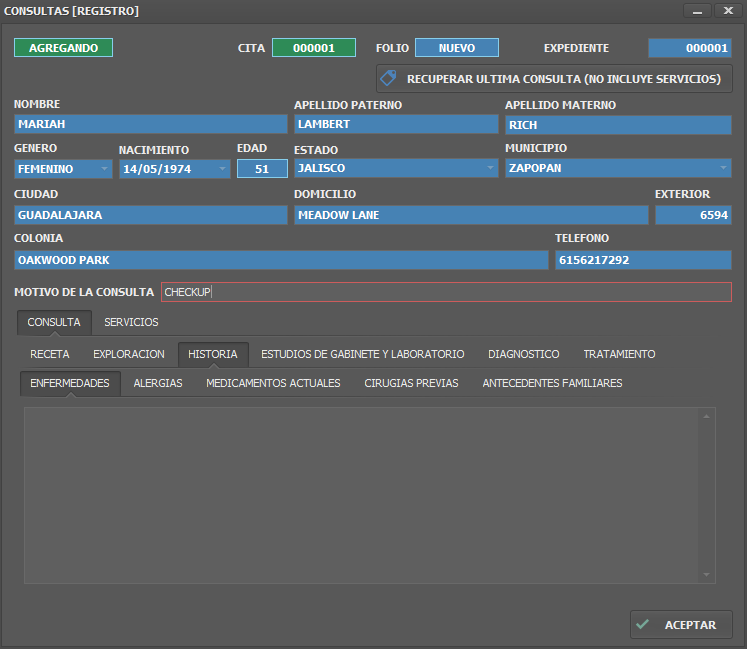Expand the Municipio dropdown showing Zapopan
747x649 pixels.
[723, 169]
